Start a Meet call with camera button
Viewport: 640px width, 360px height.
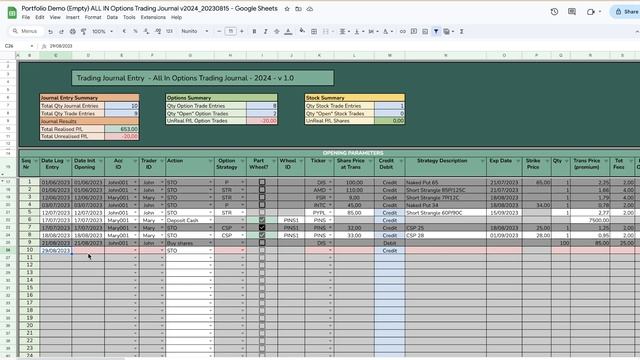pos(591,12)
